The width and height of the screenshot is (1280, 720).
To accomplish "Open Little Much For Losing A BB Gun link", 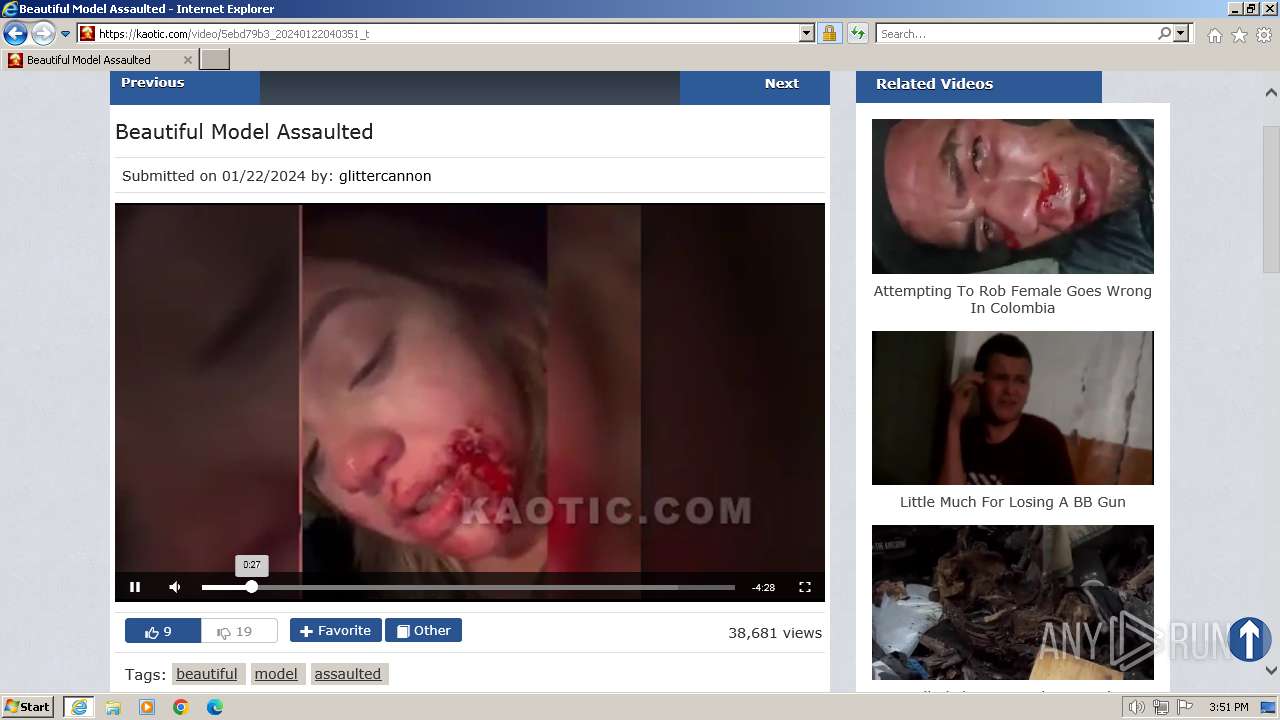I will (x=1013, y=502).
